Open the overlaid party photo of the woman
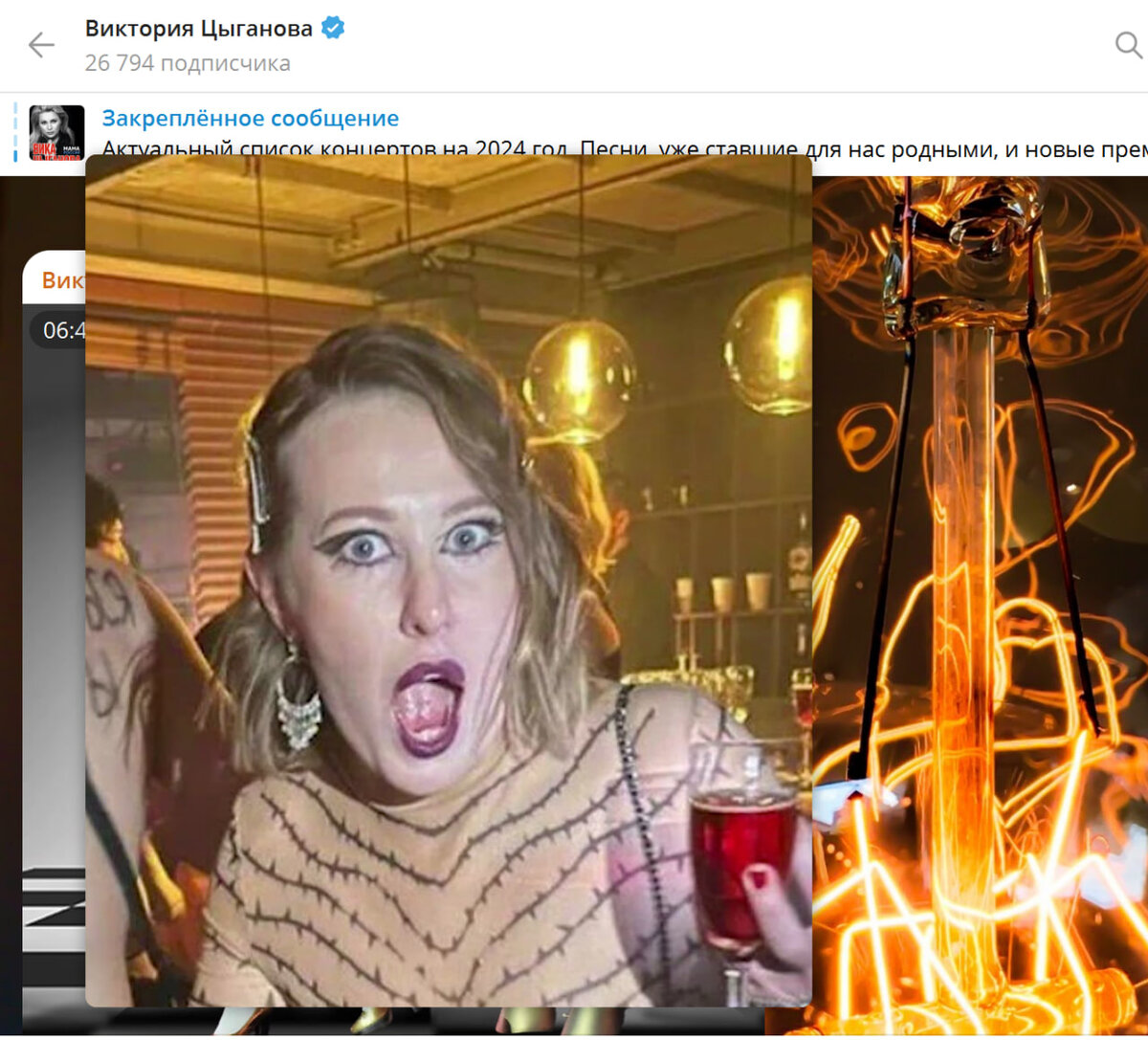1148x1040 pixels. point(449,581)
